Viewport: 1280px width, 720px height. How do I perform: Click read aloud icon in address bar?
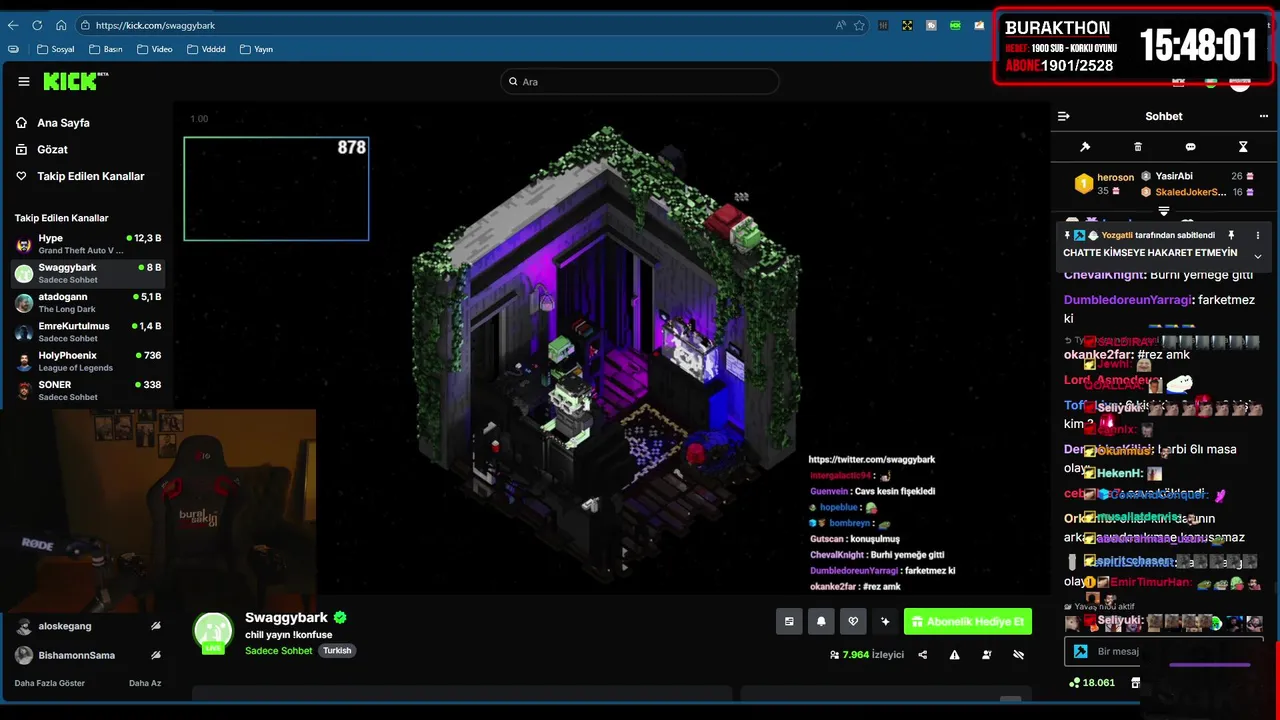pyautogui.click(x=840, y=25)
